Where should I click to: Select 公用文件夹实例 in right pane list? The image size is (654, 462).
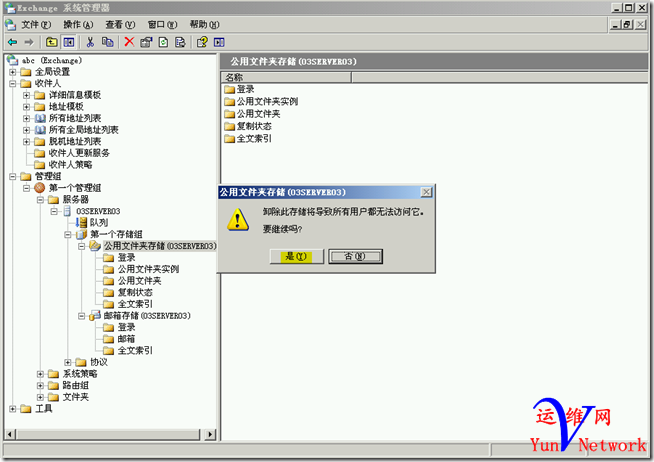267,101
